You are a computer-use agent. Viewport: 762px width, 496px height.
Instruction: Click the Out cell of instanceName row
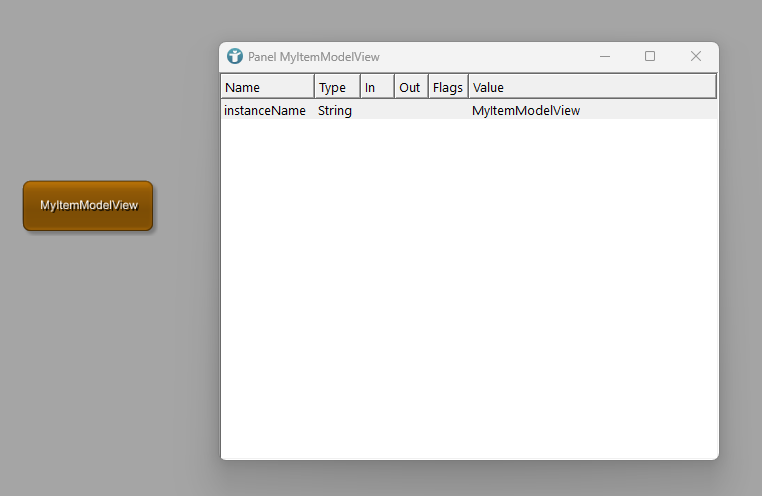pyautogui.click(x=411, y=111)
